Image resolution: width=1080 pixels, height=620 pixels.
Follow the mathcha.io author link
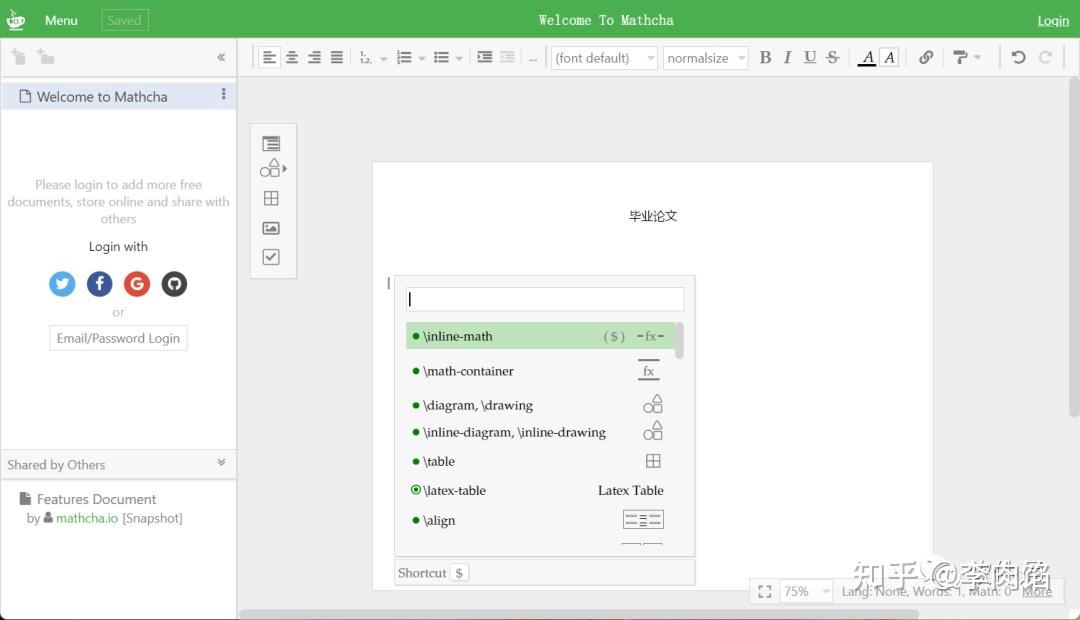[x=87, y=518]
